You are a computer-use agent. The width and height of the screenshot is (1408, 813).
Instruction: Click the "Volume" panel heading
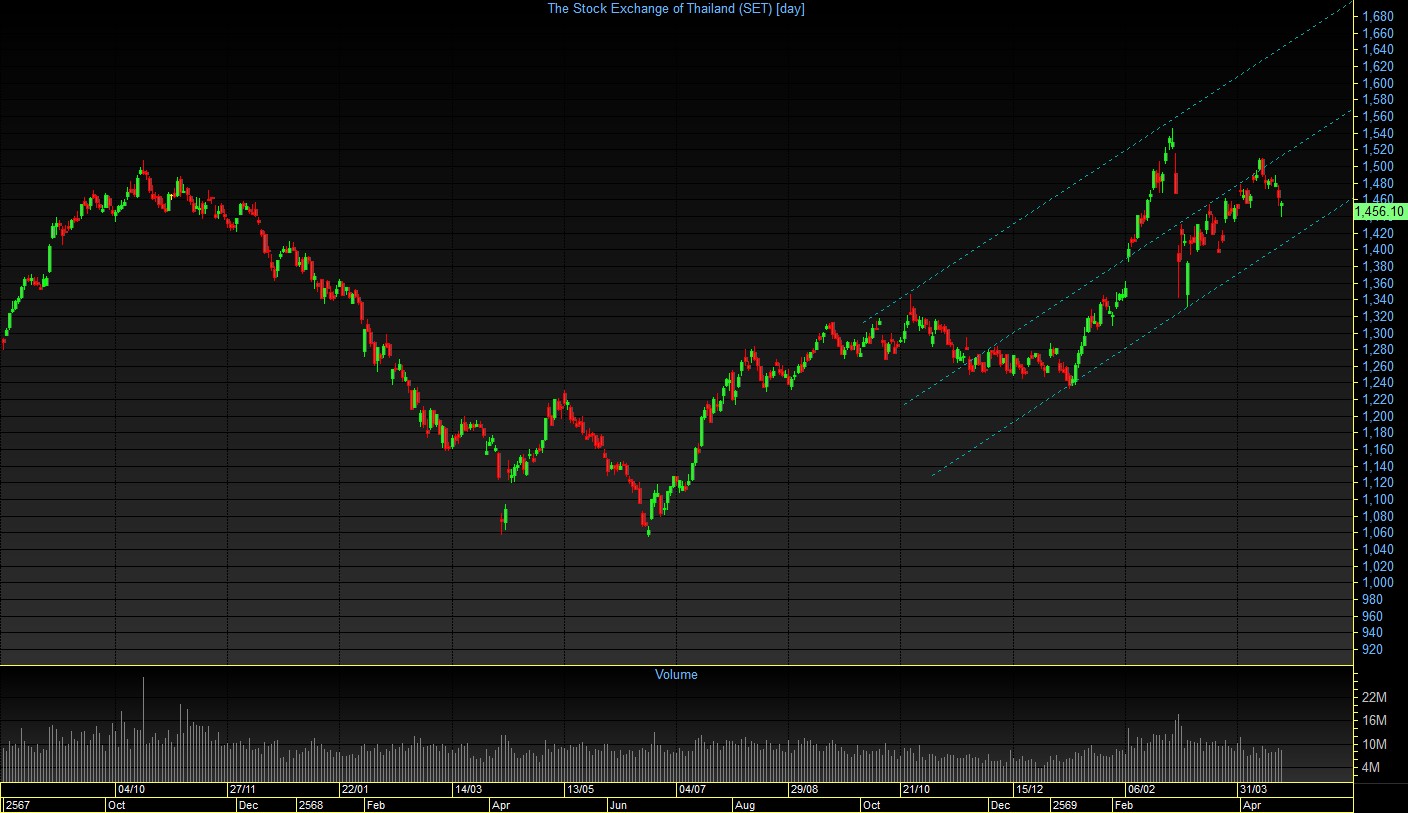(676, 675)
